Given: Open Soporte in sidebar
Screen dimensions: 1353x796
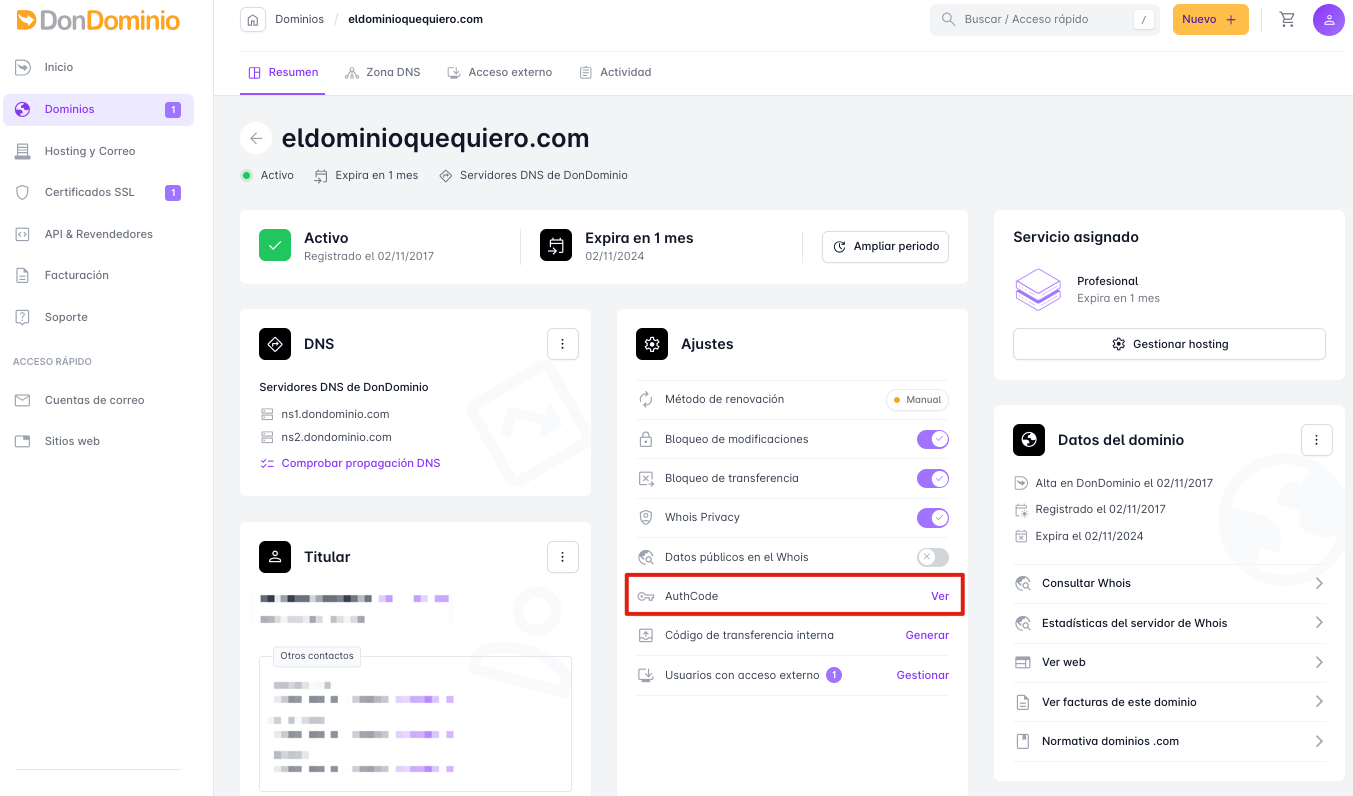Looking at the screenshot, I should 98,317.
